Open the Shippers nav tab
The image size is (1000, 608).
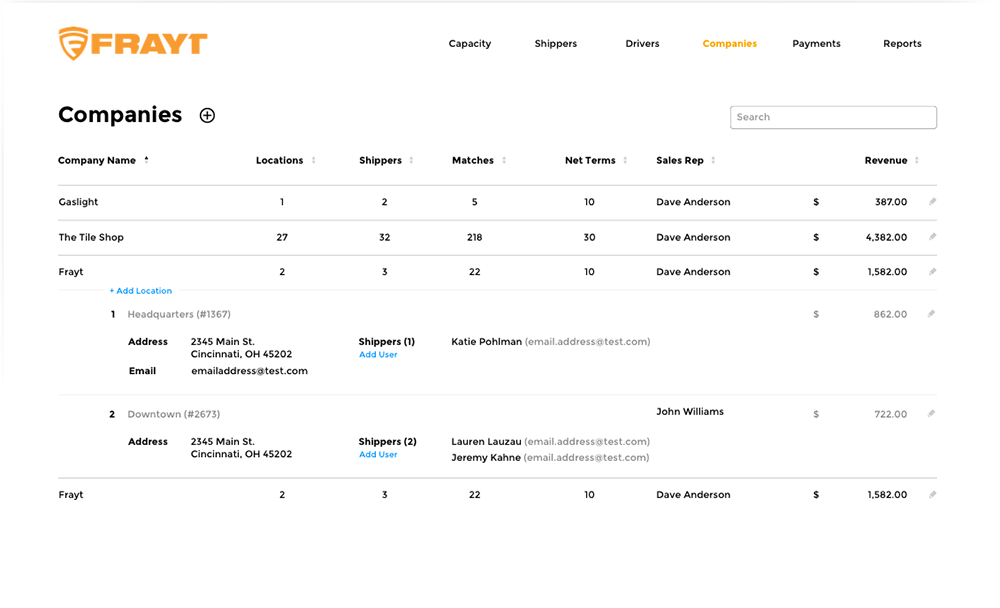pos(555,43)
